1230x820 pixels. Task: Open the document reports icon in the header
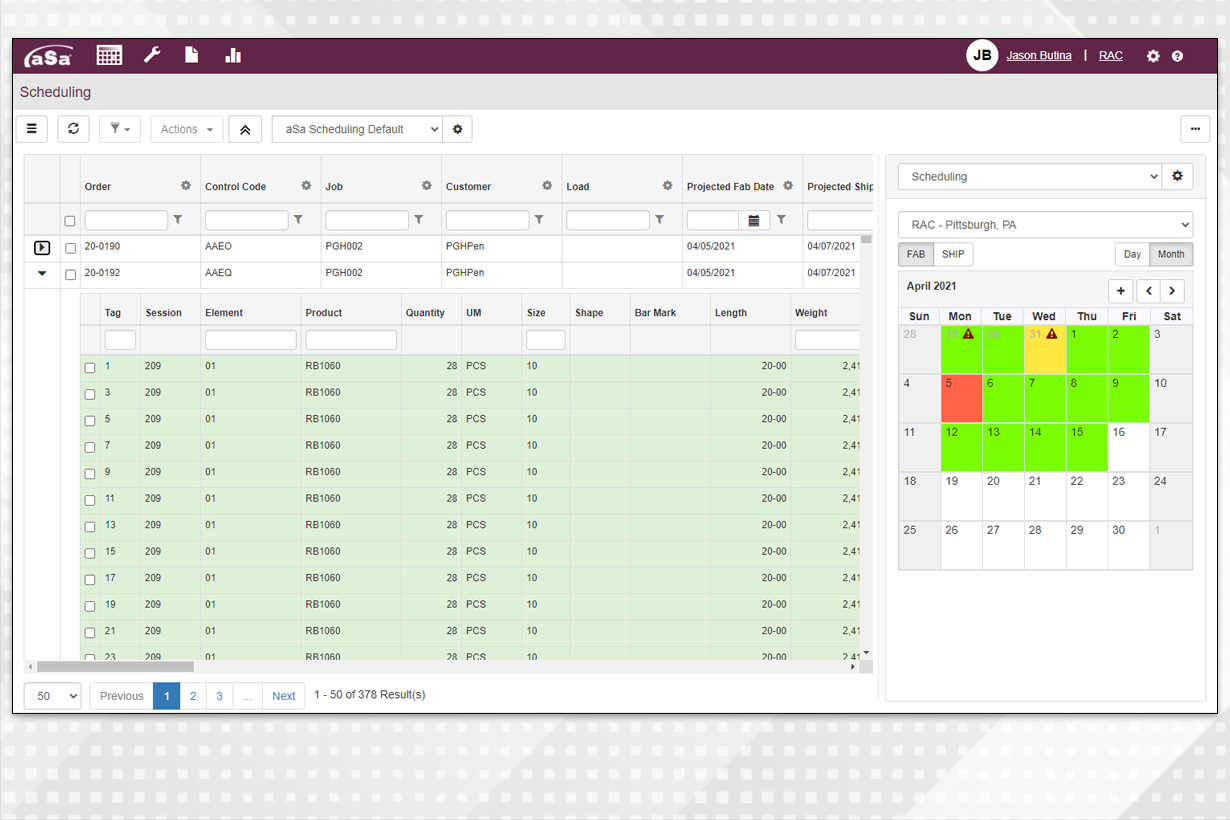[191, 55]
